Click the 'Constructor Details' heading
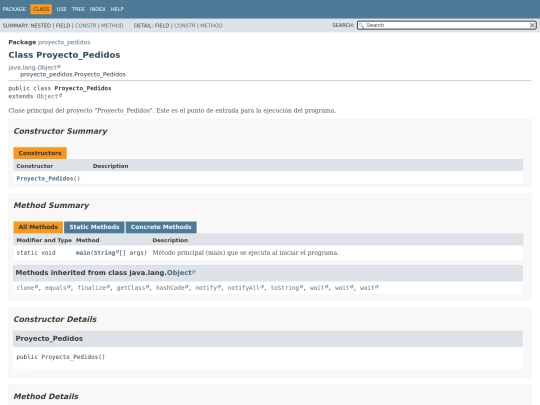The height and width of the screenshot is (405, 540). (55, 319)
